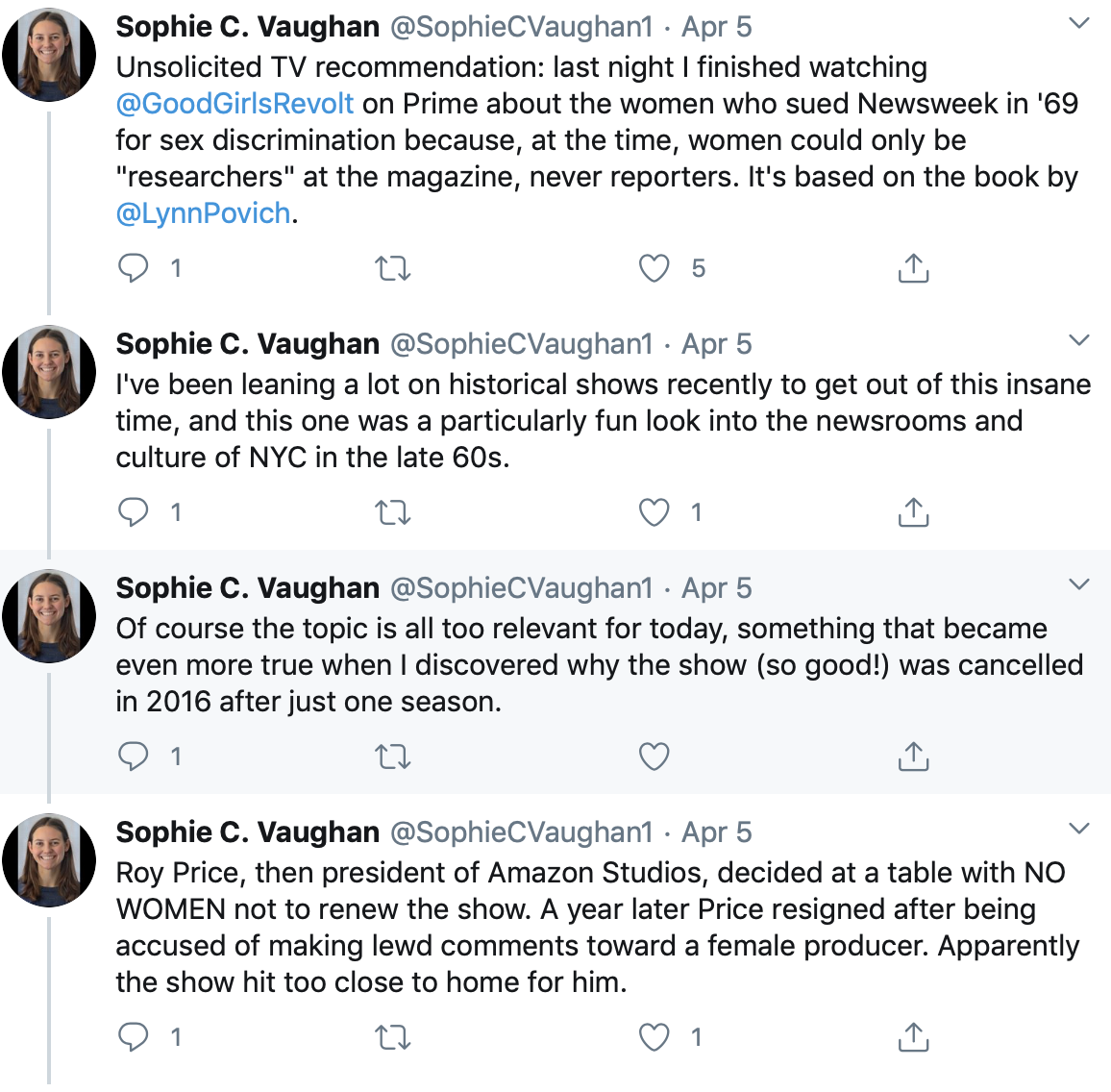Like the tweet about show cancelled in 2016

[654, 757]
